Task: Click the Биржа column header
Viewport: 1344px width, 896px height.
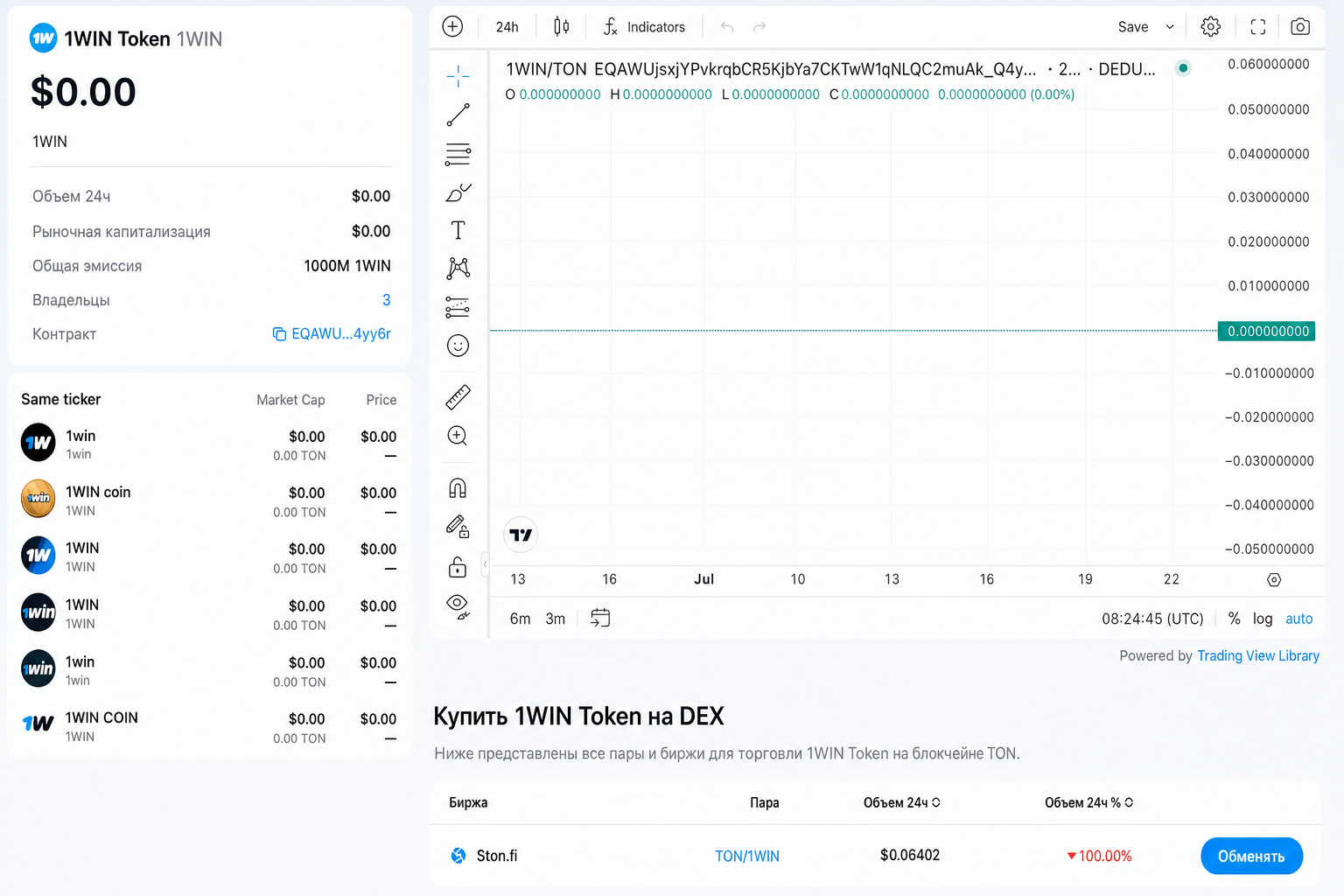Action: 468,802
